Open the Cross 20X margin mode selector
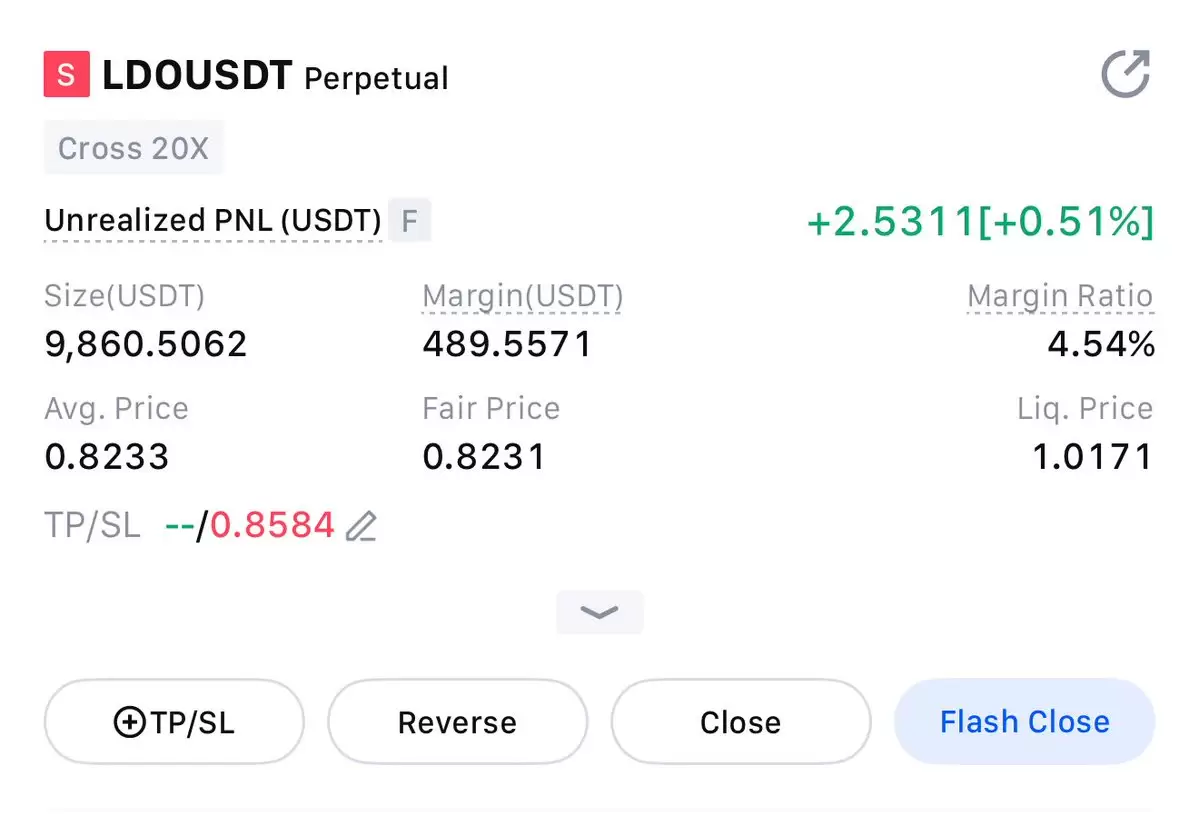Image resolution: width=1199 pixels, height=816 pixels. pyautogui.click(x=134, y=148)
